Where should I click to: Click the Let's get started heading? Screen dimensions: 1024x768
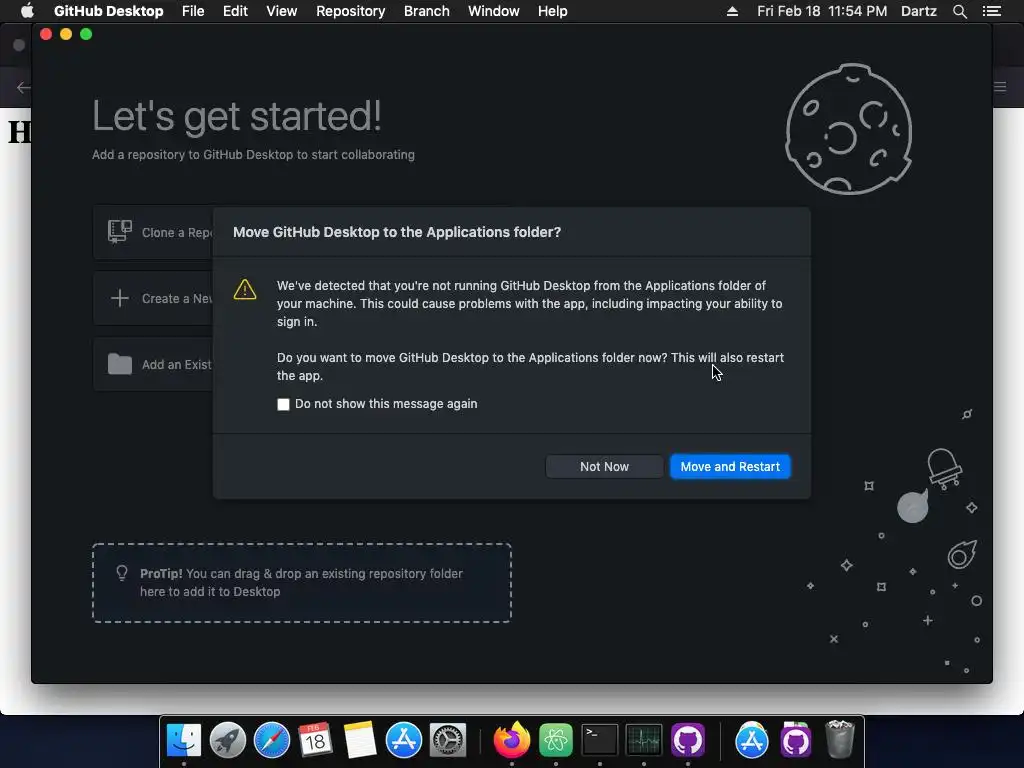236,116
